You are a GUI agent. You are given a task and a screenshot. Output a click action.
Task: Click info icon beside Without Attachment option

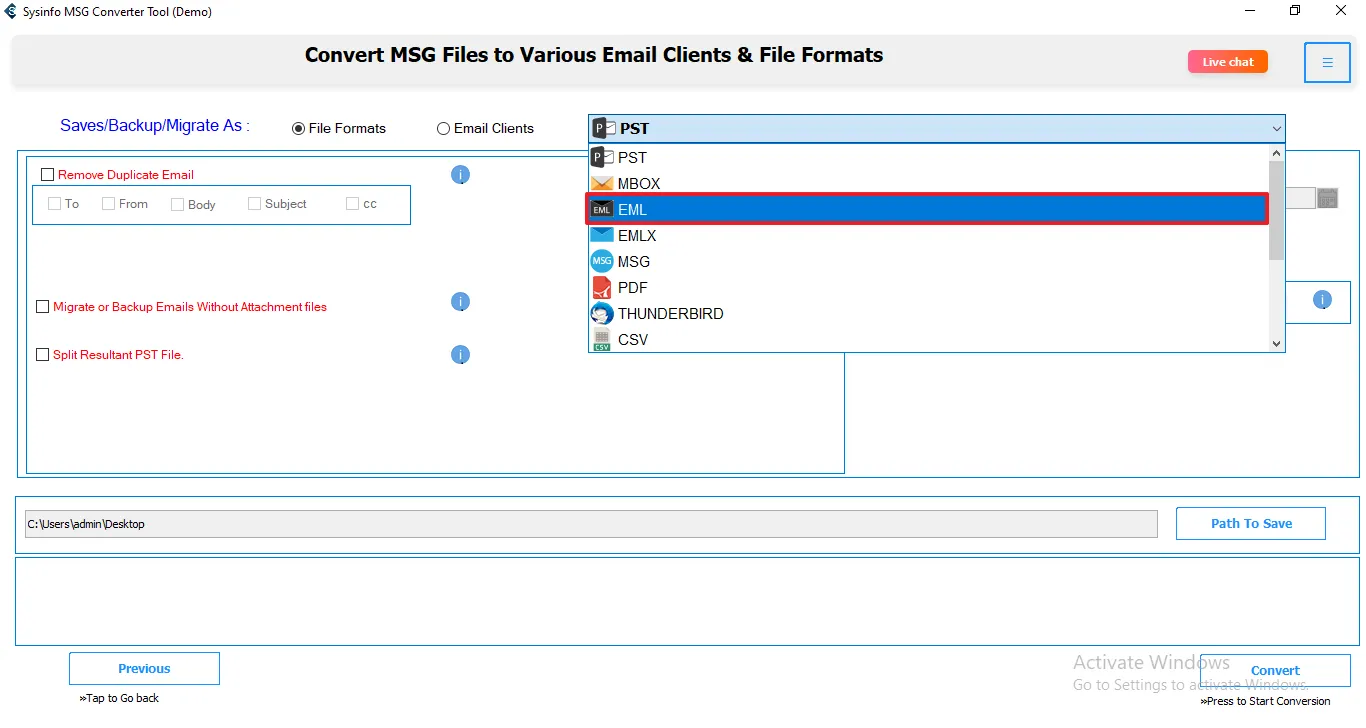tap(460, 302)
